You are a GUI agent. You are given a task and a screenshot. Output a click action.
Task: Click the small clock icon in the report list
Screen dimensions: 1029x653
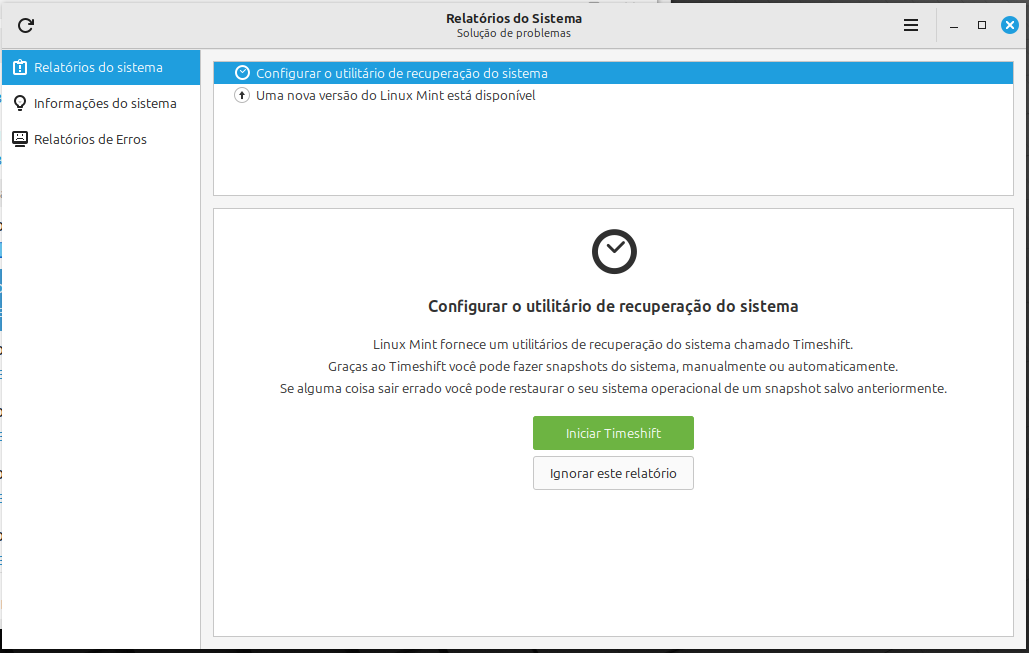pos(242,73)
